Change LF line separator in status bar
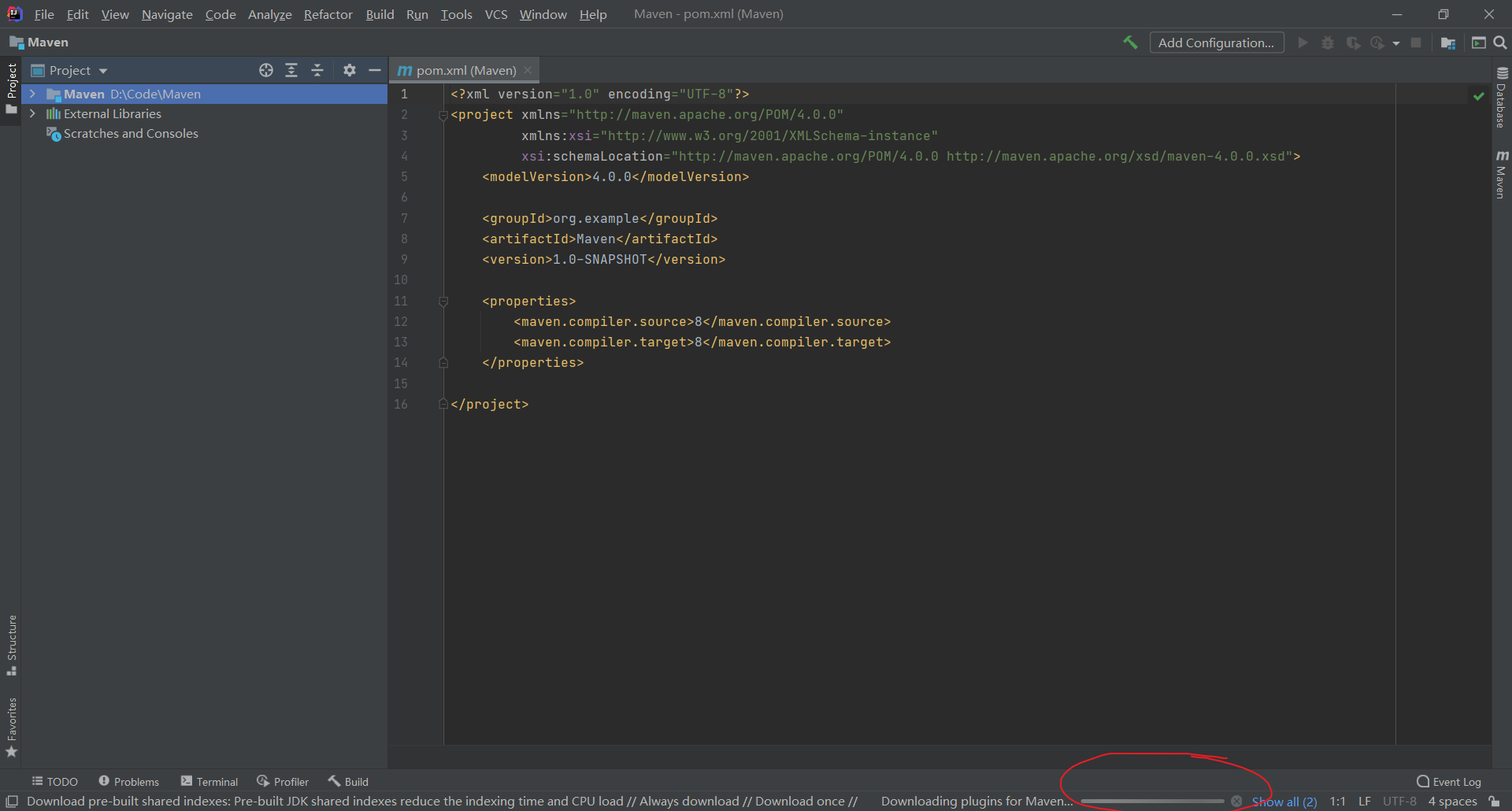The width and height of the screenshot is (1512, 811). pyautogui.click(x=1365, y=802)
